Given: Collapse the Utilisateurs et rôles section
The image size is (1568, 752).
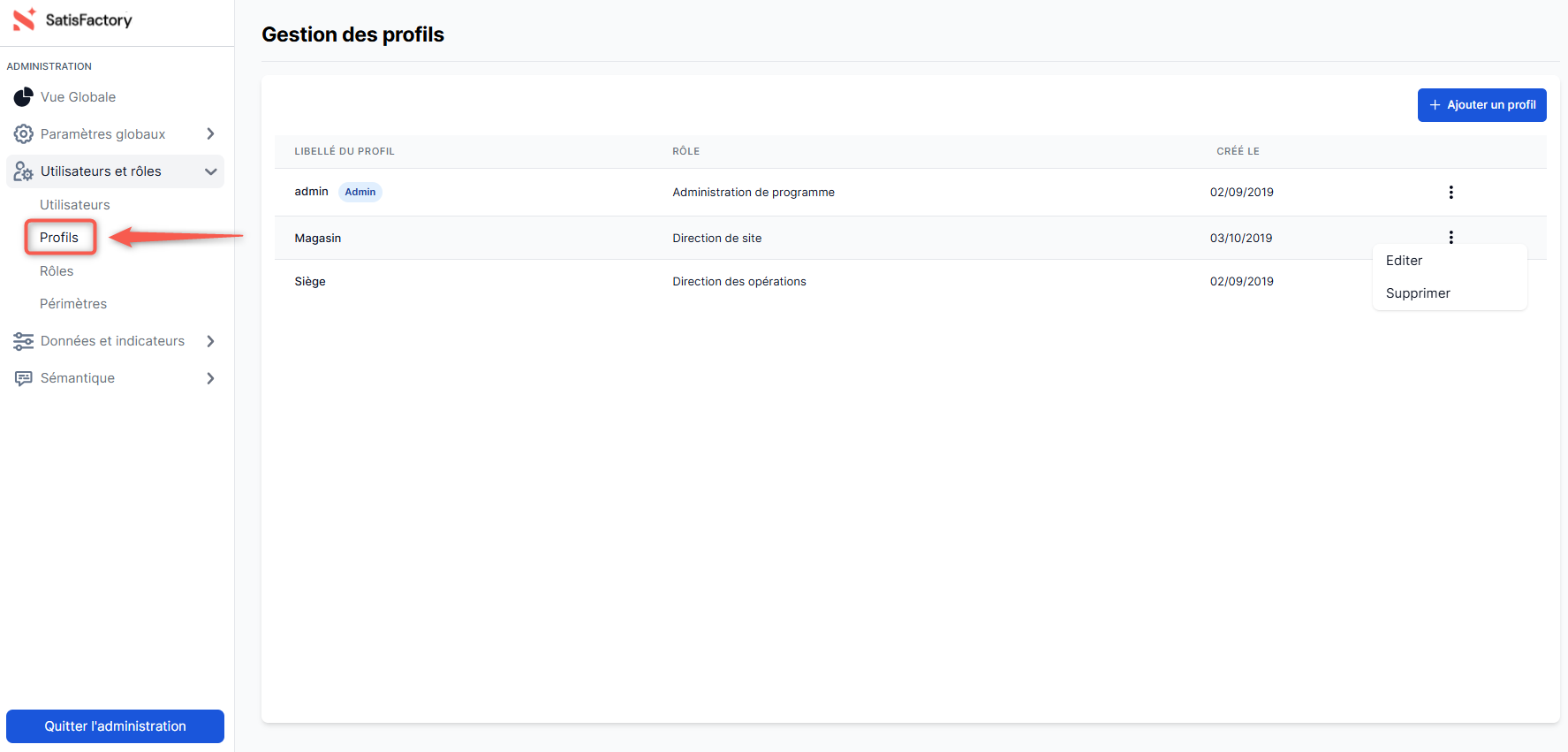Looking at the screenshot, I should point(210,171).
